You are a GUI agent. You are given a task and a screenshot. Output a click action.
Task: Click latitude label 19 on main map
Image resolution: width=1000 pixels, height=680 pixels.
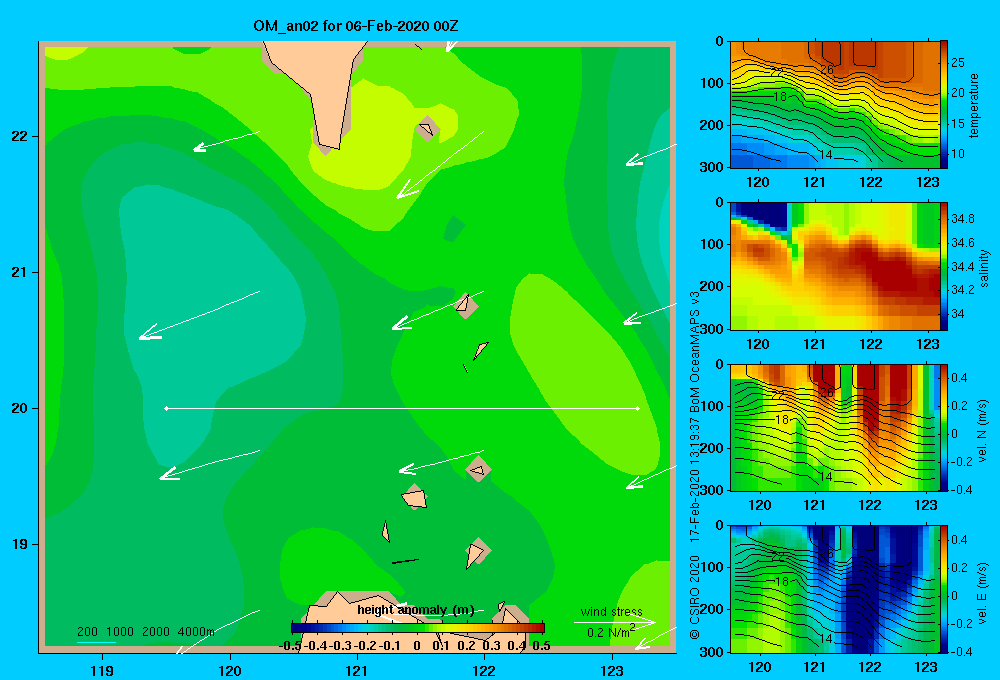point(19,544)
